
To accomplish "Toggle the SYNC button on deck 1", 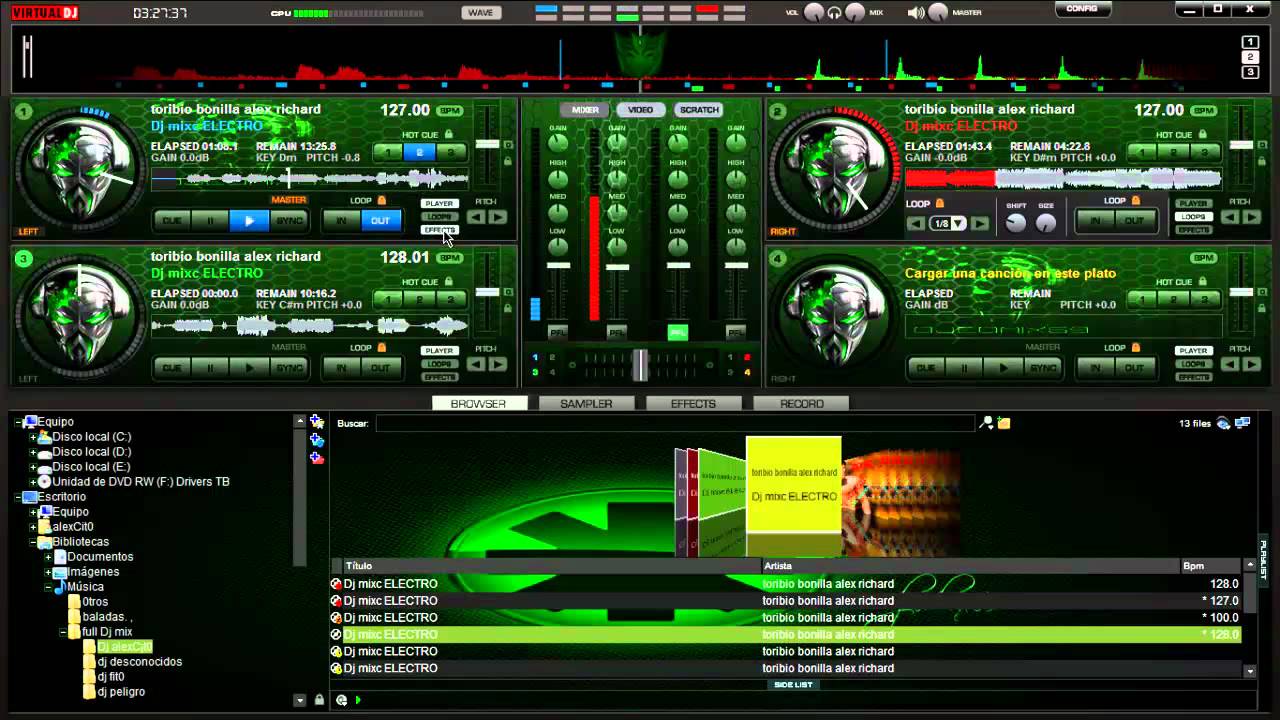I will [x=289, y=220].
